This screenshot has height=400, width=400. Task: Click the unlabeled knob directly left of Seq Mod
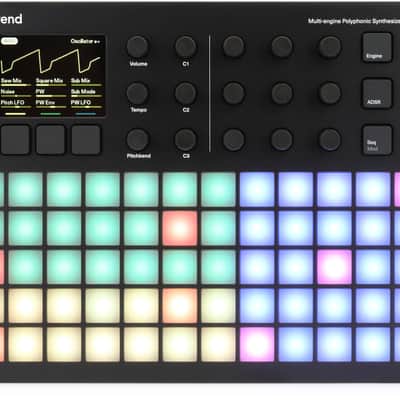point(330,140)
